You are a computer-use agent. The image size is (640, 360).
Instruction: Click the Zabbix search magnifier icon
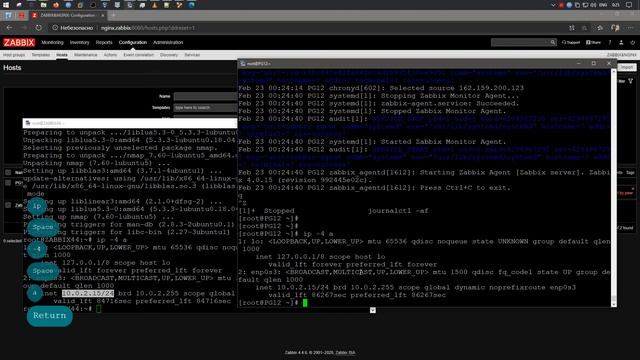(553, 42)
